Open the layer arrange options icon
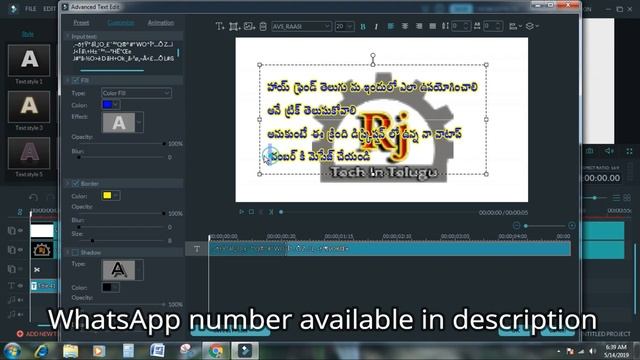The image size is (640, 360). [x=531, y=26]
